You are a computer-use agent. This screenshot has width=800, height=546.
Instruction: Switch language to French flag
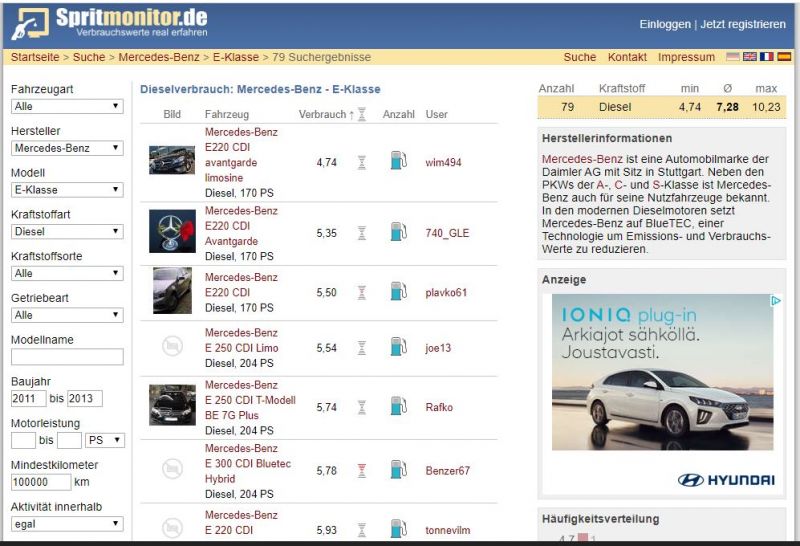tap(767, 57)
